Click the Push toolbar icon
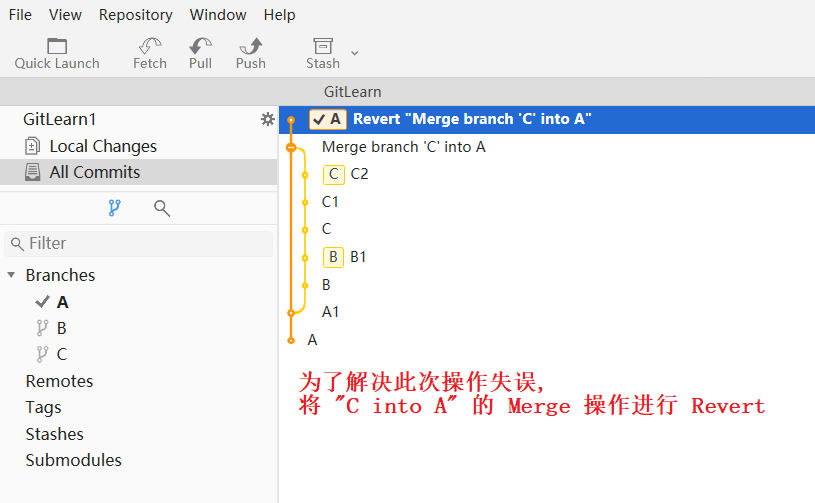The height and width of the screenshot is (503, 815). click(x=250, y=46)
